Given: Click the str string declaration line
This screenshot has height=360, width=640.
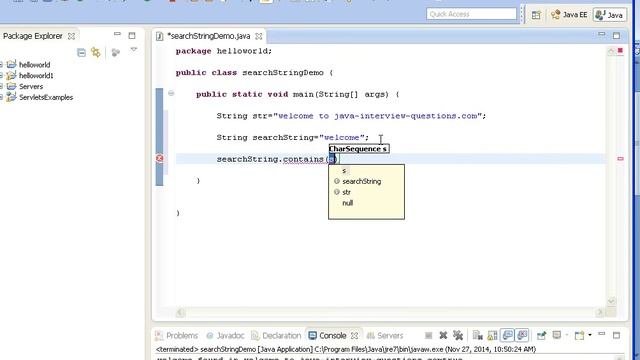Looking at the screenshot, I should [x=351, y=116].
